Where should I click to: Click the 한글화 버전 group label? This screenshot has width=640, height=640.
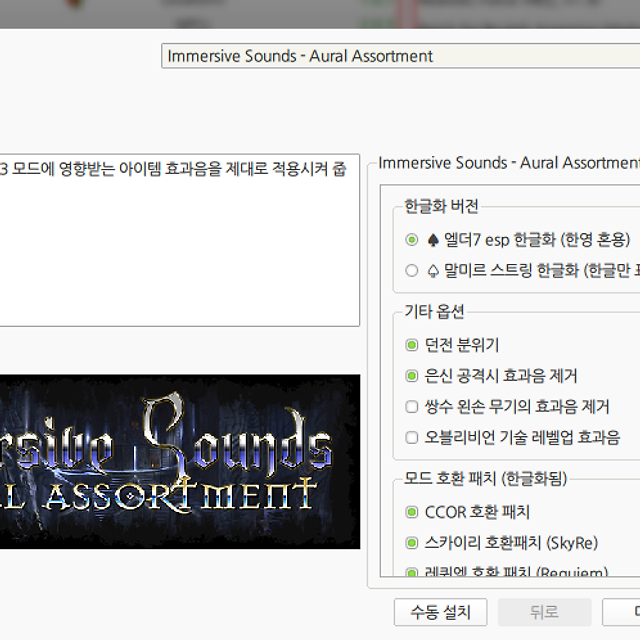[441, 206]
